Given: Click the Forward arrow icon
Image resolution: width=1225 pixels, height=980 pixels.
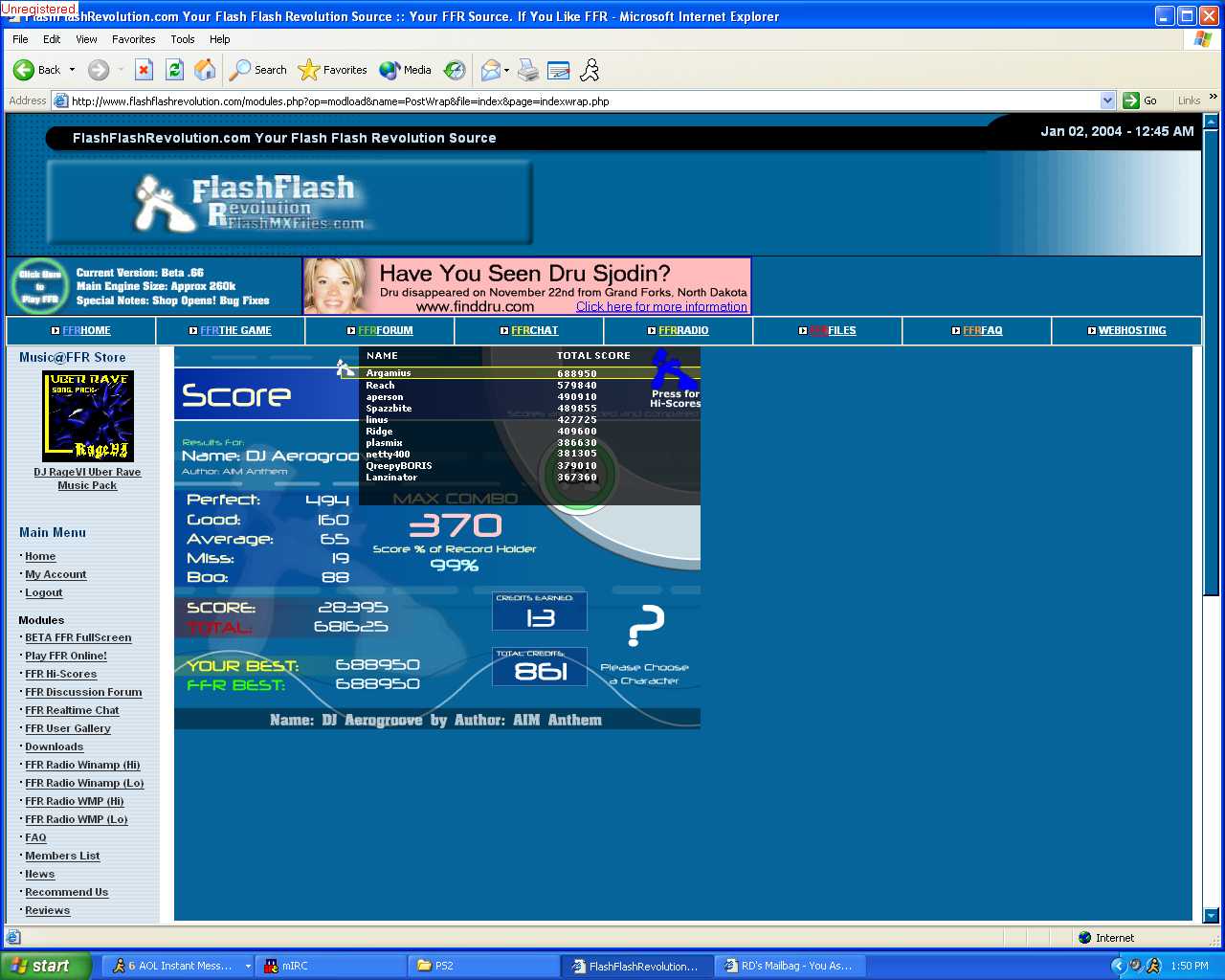Looking at the screenshot, I should tap(98, 70).
